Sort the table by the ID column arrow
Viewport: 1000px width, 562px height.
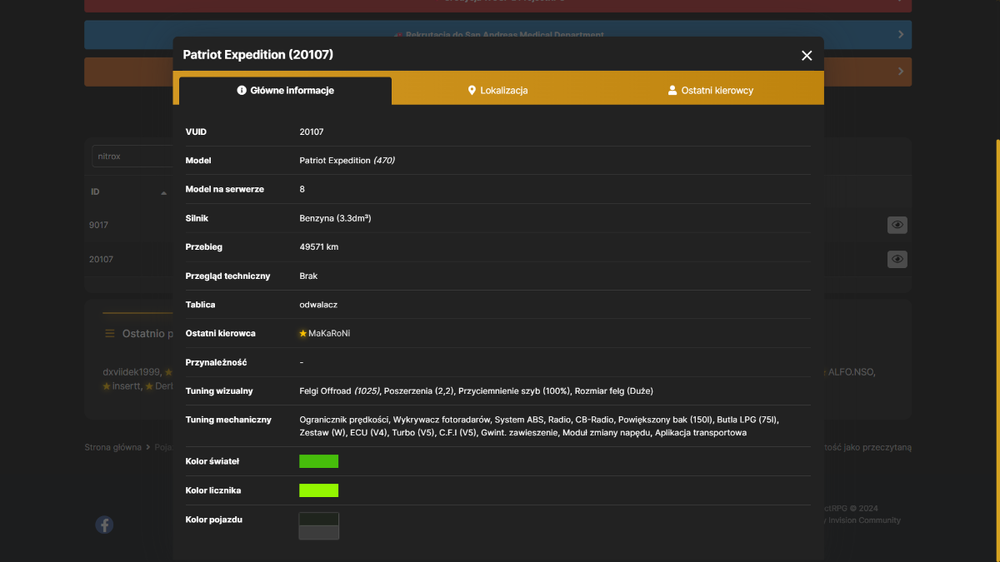tap(164, 193)
